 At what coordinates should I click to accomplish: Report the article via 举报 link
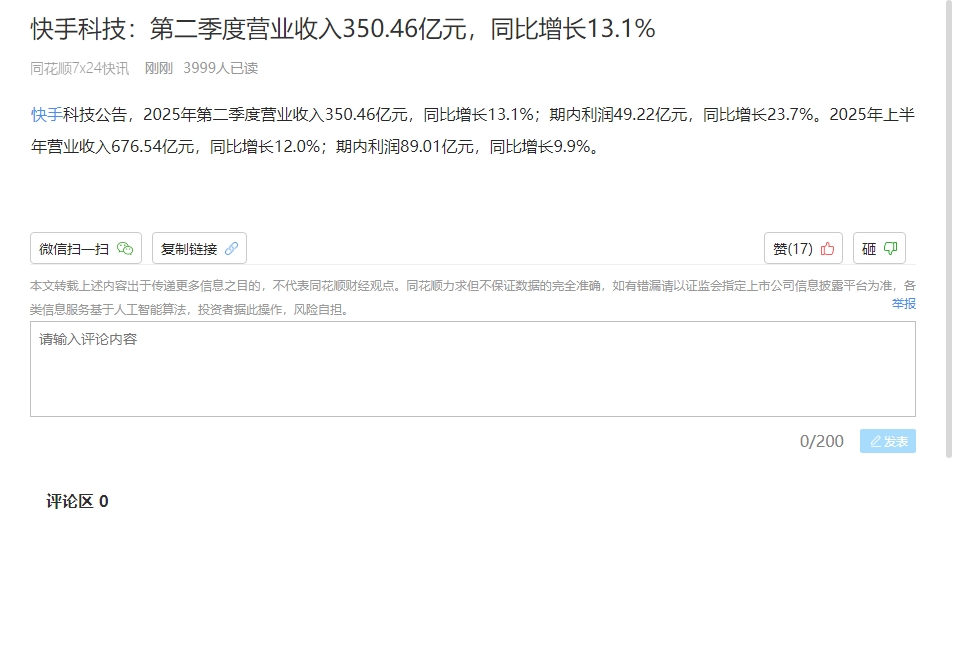click(904, 304)
